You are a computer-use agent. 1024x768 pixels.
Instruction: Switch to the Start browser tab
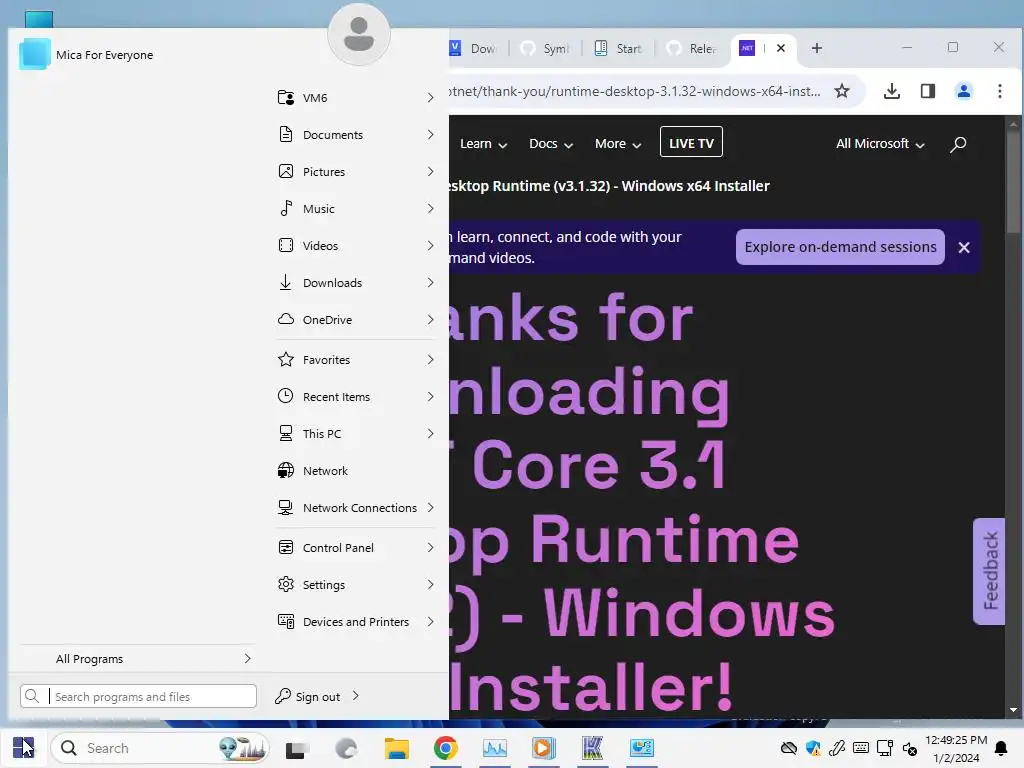point(618,48)
